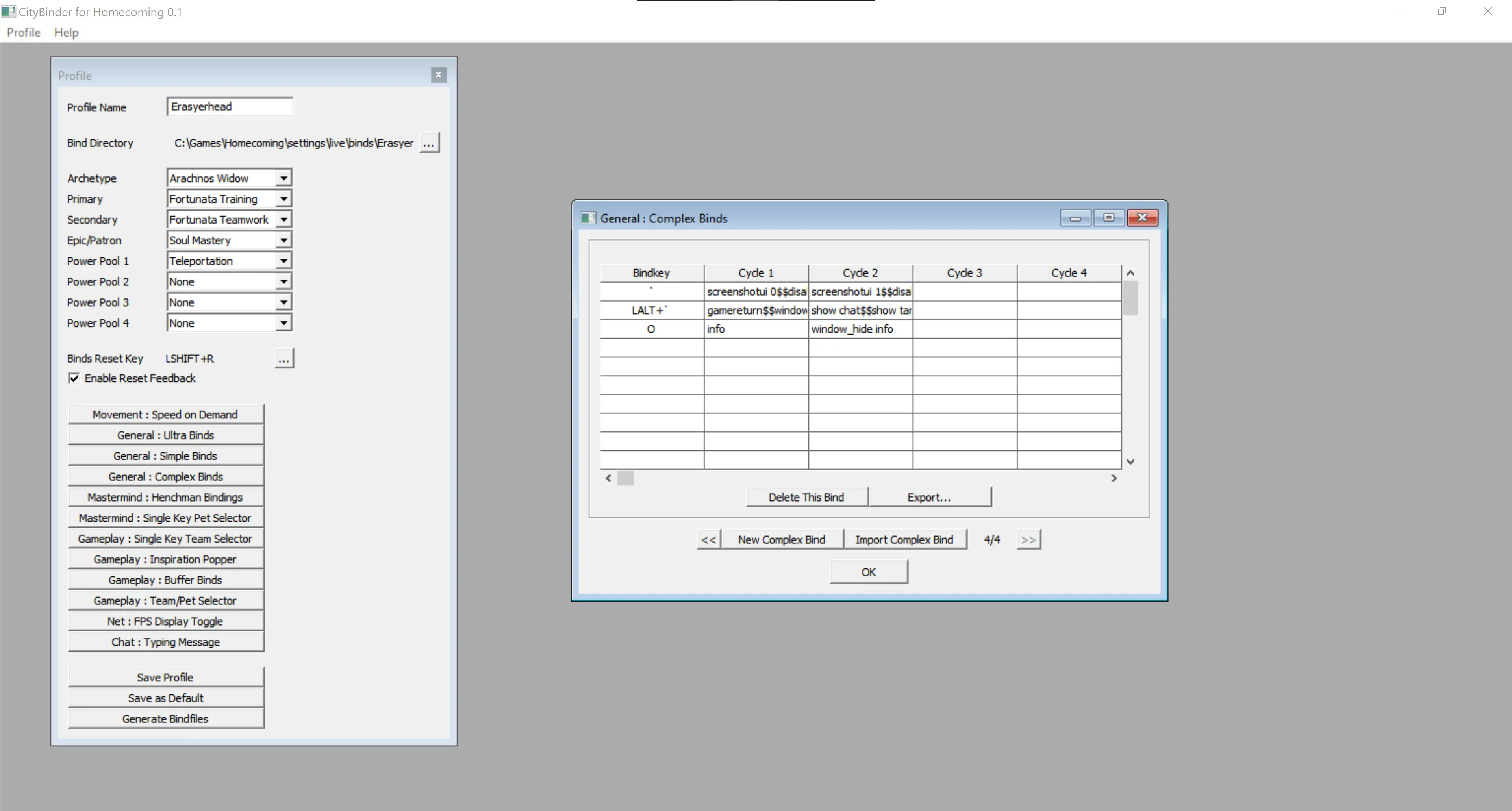
Task: Click the Gameplay : Inspiration Popper button
Action: [x=164, y=559]
